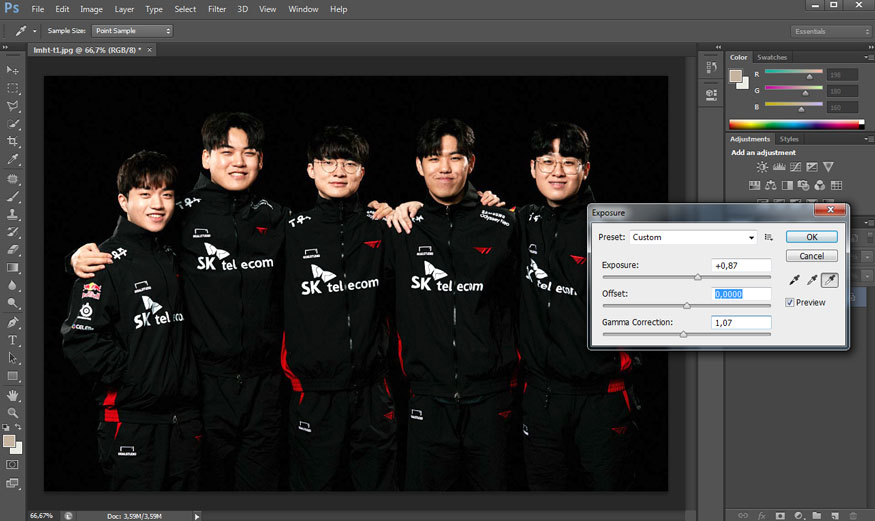Image resolution: width=875 pixels, height=521 pixels.
Task: Change the screen mode
Action: [12, 483]
